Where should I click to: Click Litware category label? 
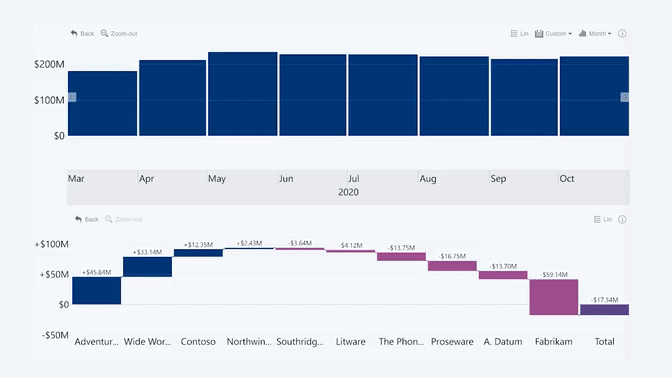(351, 342)
